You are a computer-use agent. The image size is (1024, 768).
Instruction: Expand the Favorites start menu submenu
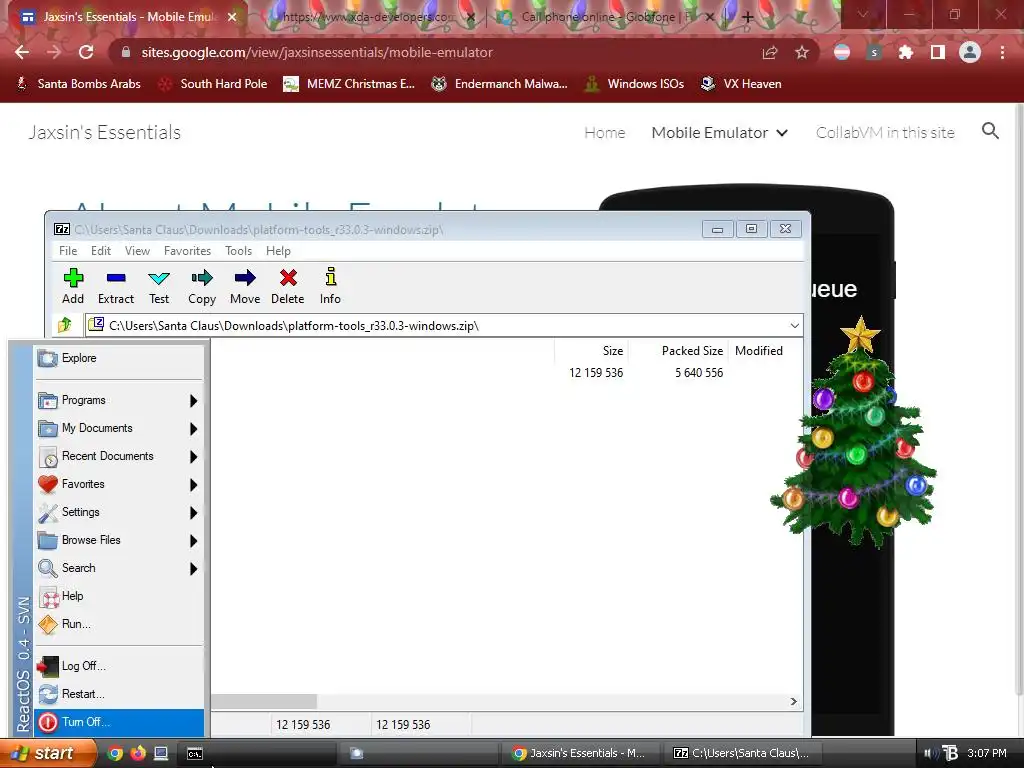click(119, 485)
